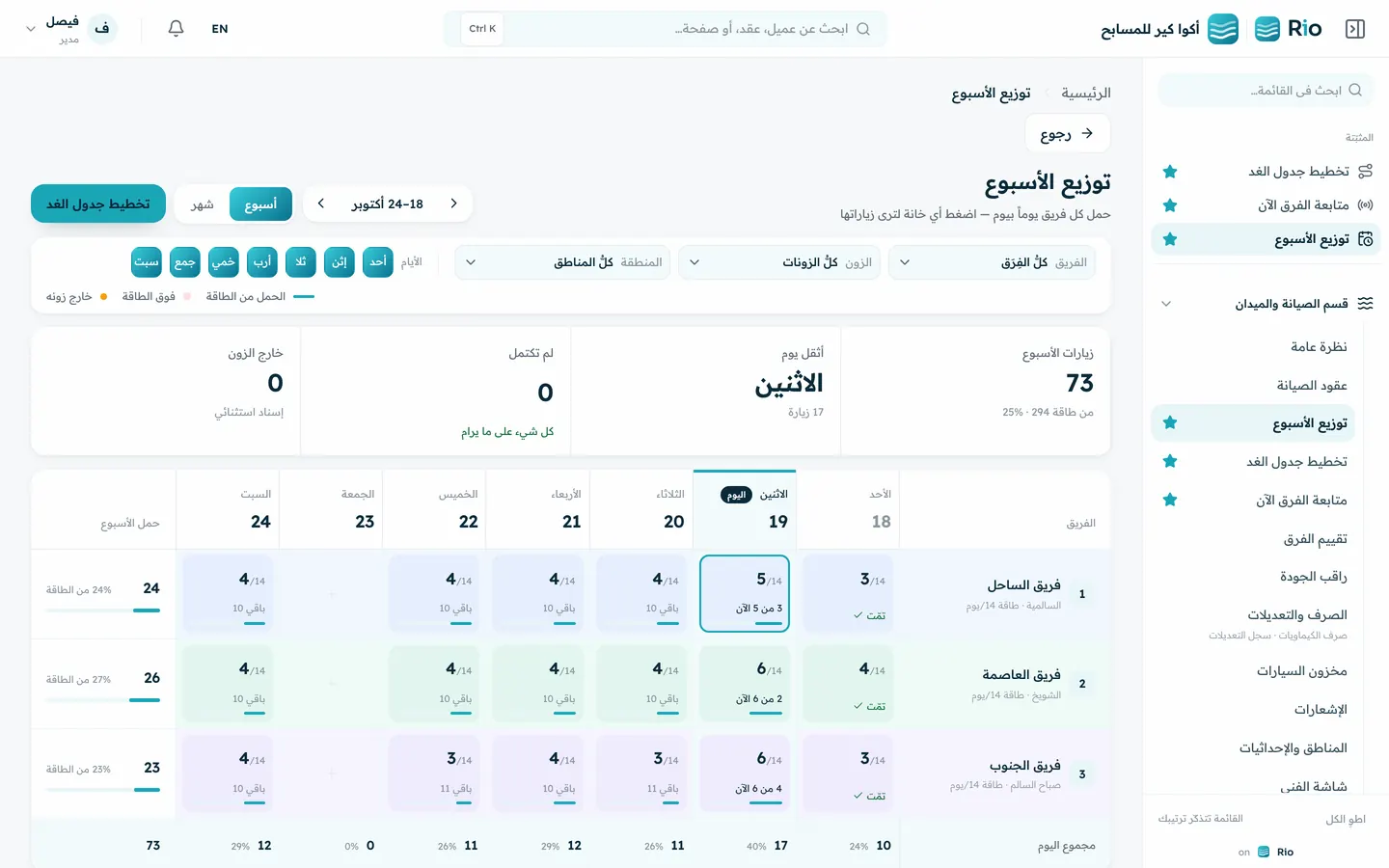This screenshot has width=1389, height=868.
Task: Click the live tracking icon beside متابعة الفرق الآن
Action: click(1365, 205)
